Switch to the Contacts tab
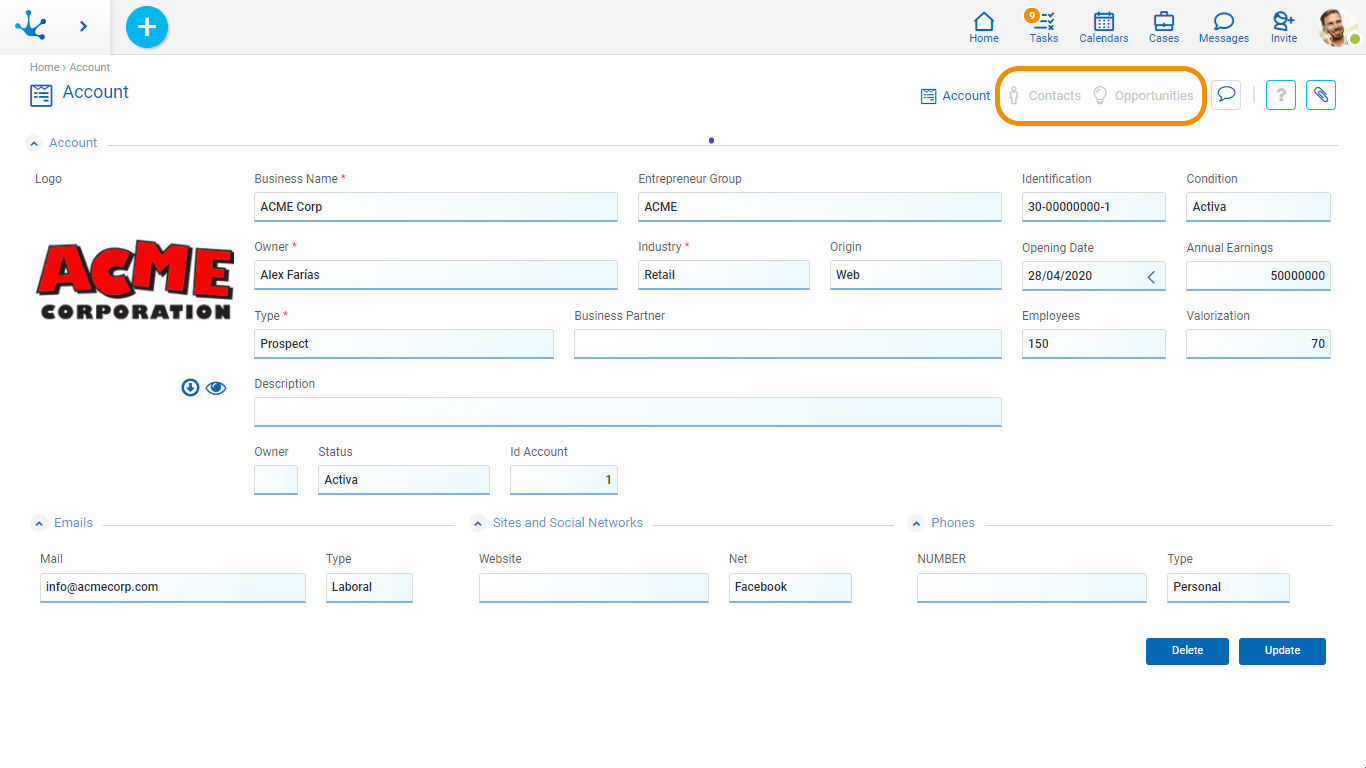Image resolution: width=1366 pixels, height=768 pixels. 1044,96
